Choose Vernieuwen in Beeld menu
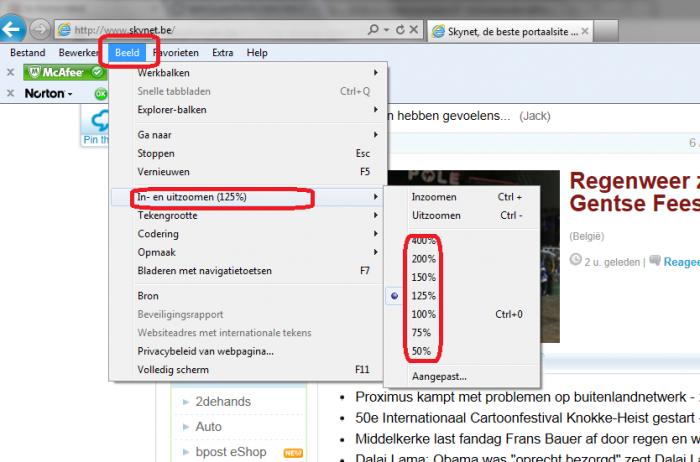The width and height of the screenshot is (700, 462). (246, 172)
